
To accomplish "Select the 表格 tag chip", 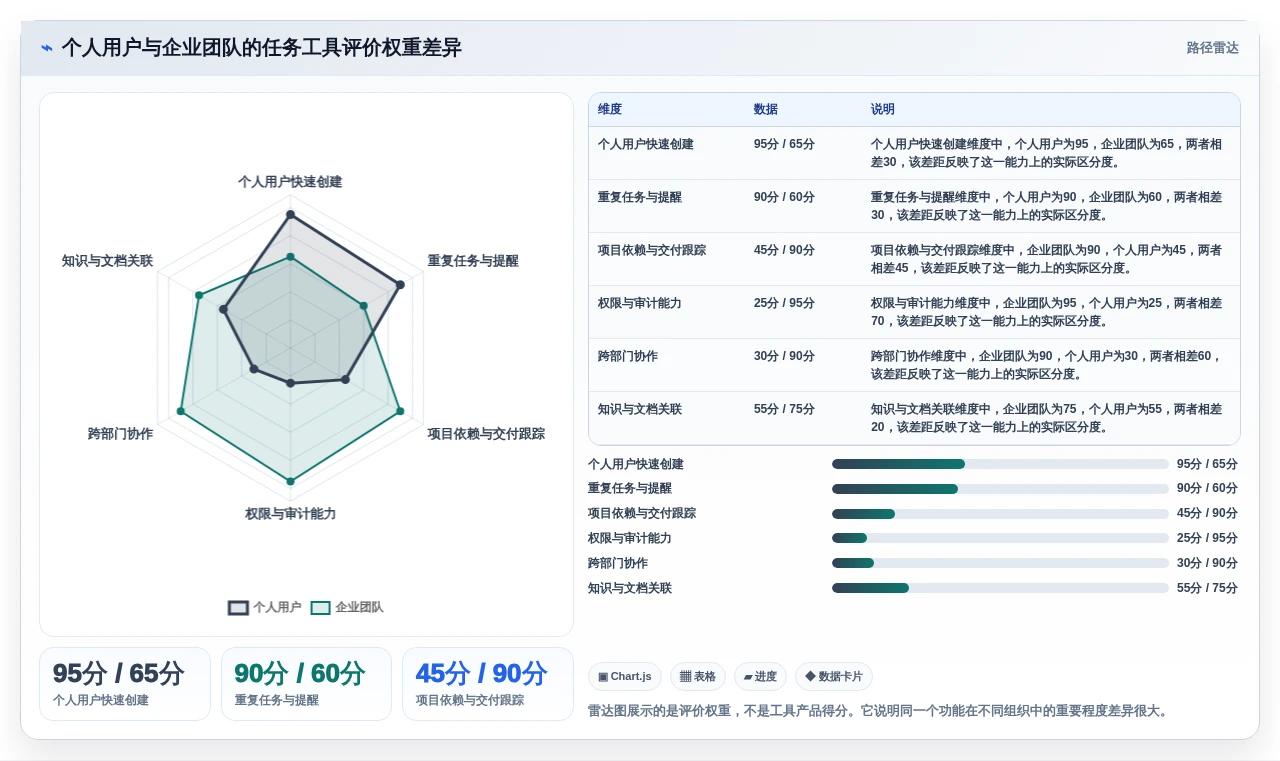I will pyautogui.click(x=698, y=677).
